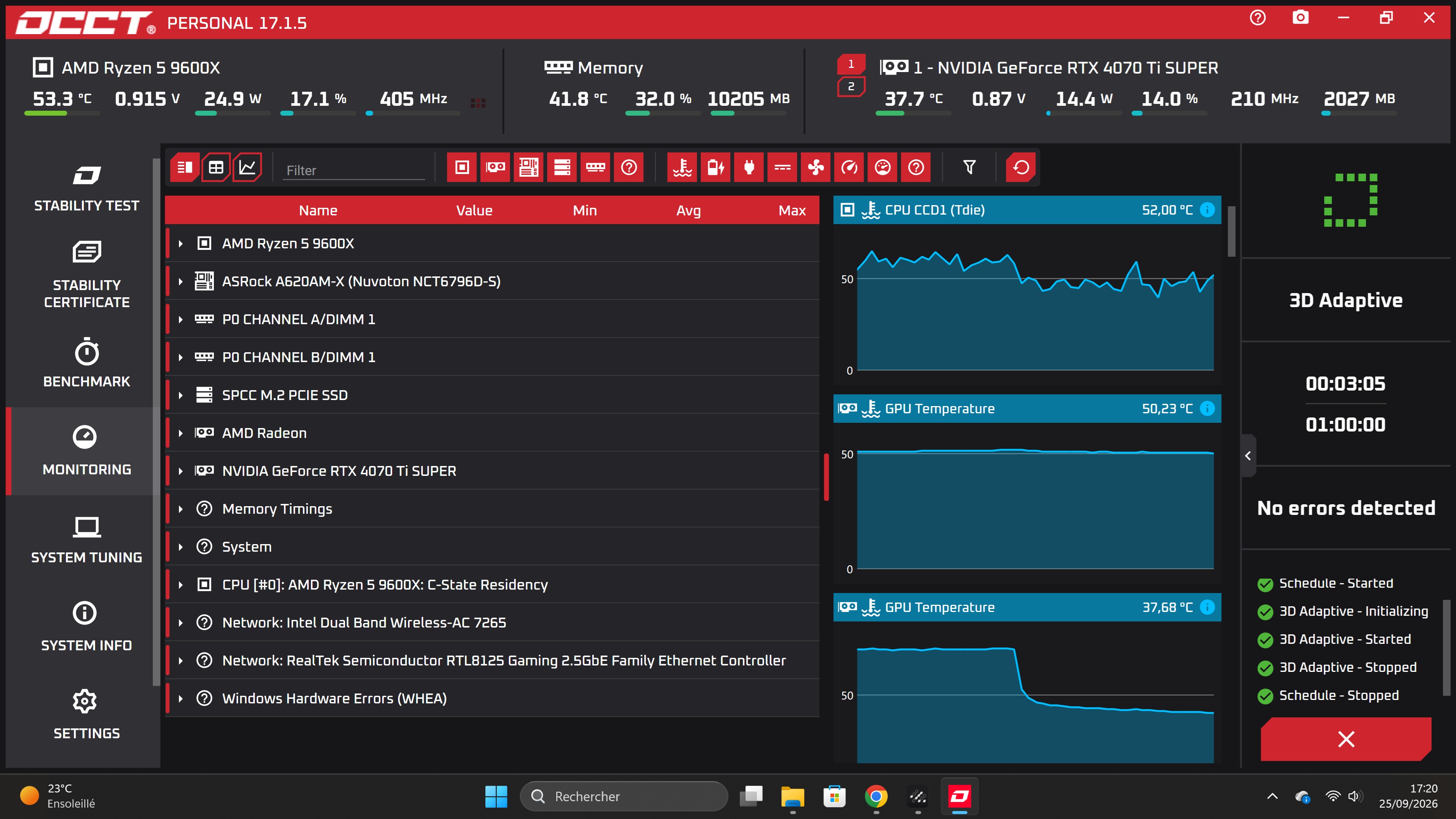Open the Benchmark section
The width and height of the screenshot is (1456, 819).
86,364
